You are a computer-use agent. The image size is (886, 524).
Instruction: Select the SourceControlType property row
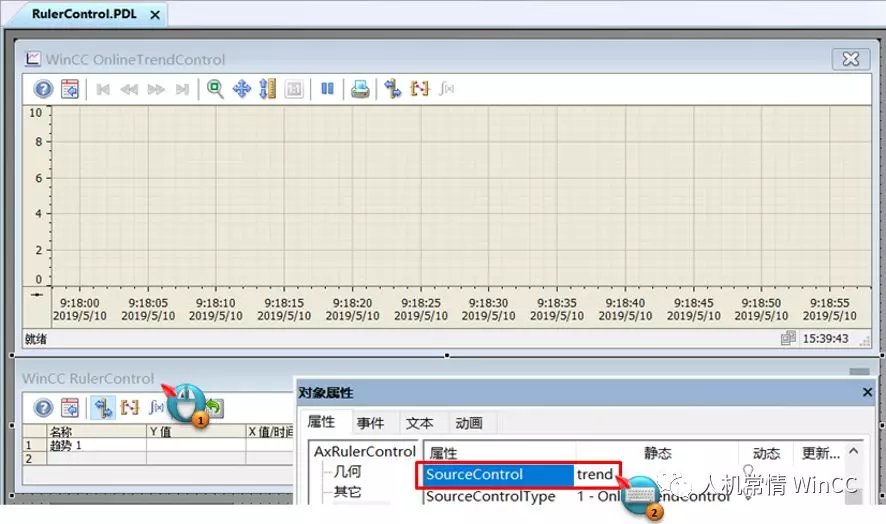490,496
